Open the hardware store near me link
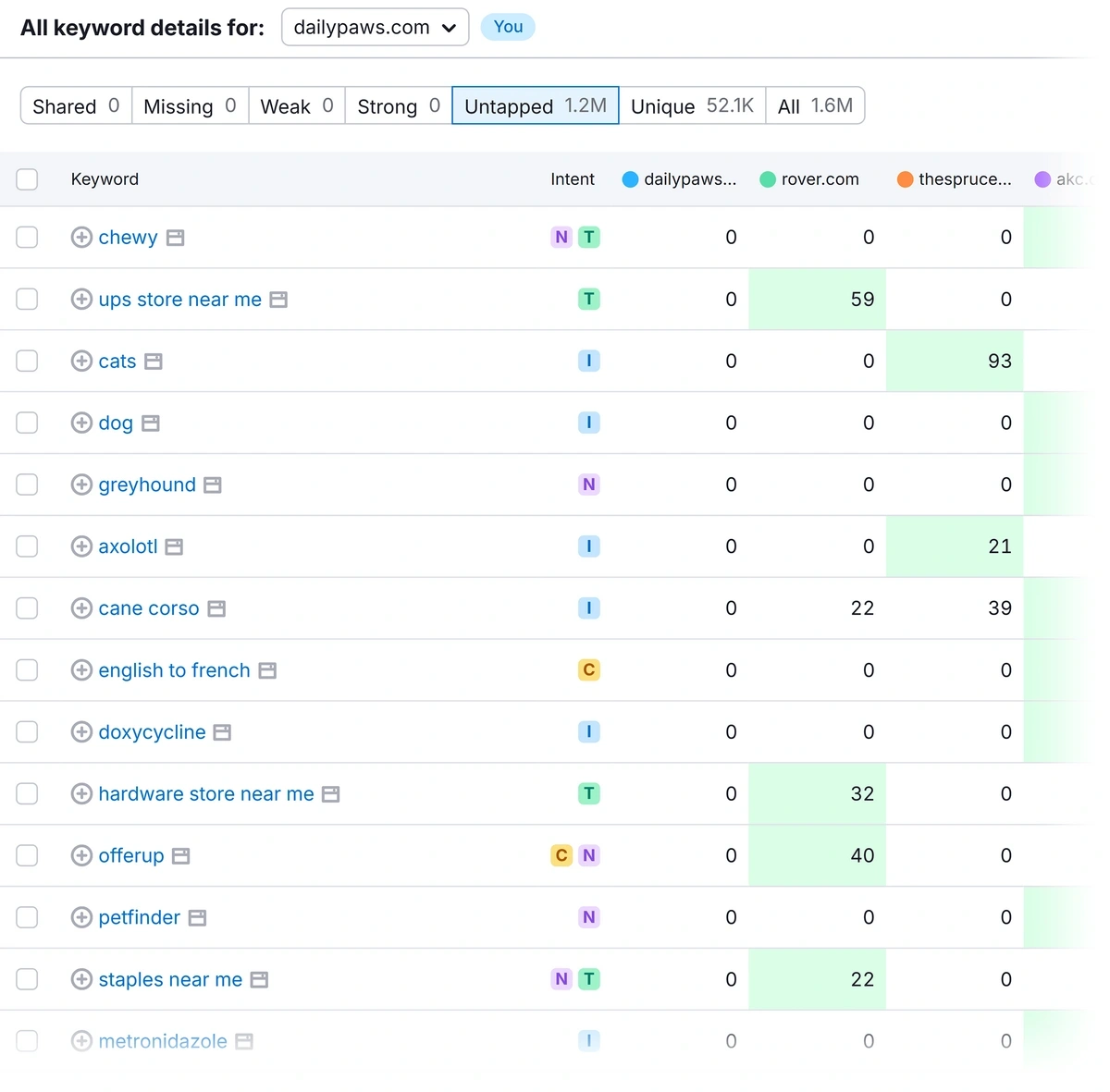Image resolution: width=1110 pixels, height=1092 pixels. (206, 793)
